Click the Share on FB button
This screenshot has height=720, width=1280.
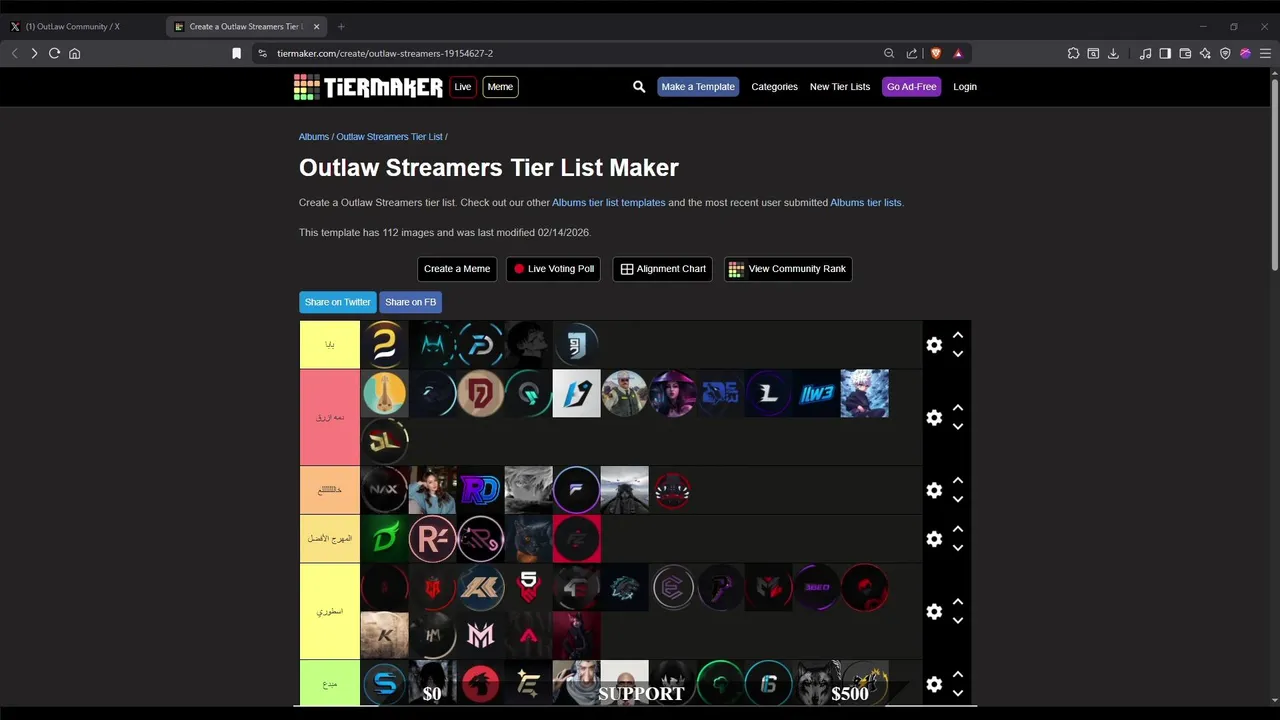click(410, 302)
